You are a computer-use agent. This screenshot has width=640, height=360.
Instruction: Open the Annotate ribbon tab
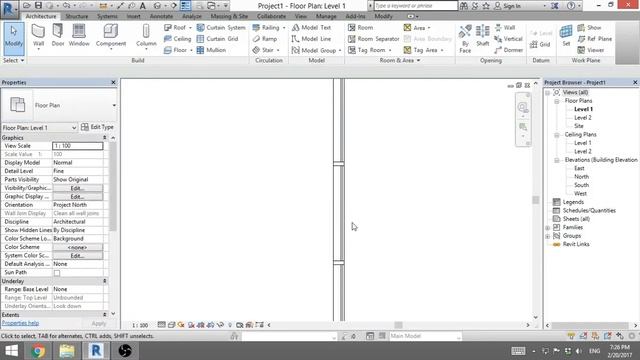pos(161,16)
